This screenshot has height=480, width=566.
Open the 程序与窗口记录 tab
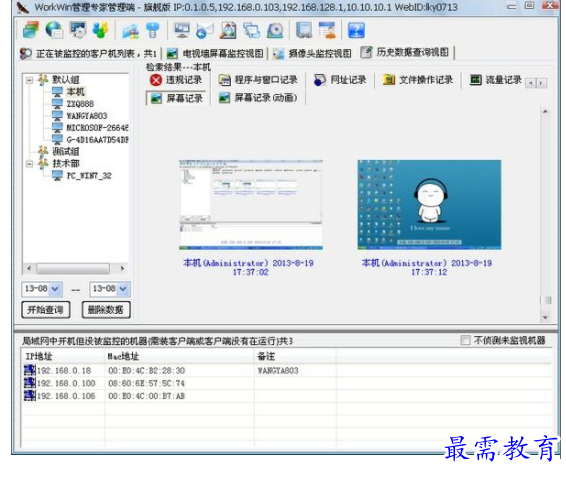[258, 80]
